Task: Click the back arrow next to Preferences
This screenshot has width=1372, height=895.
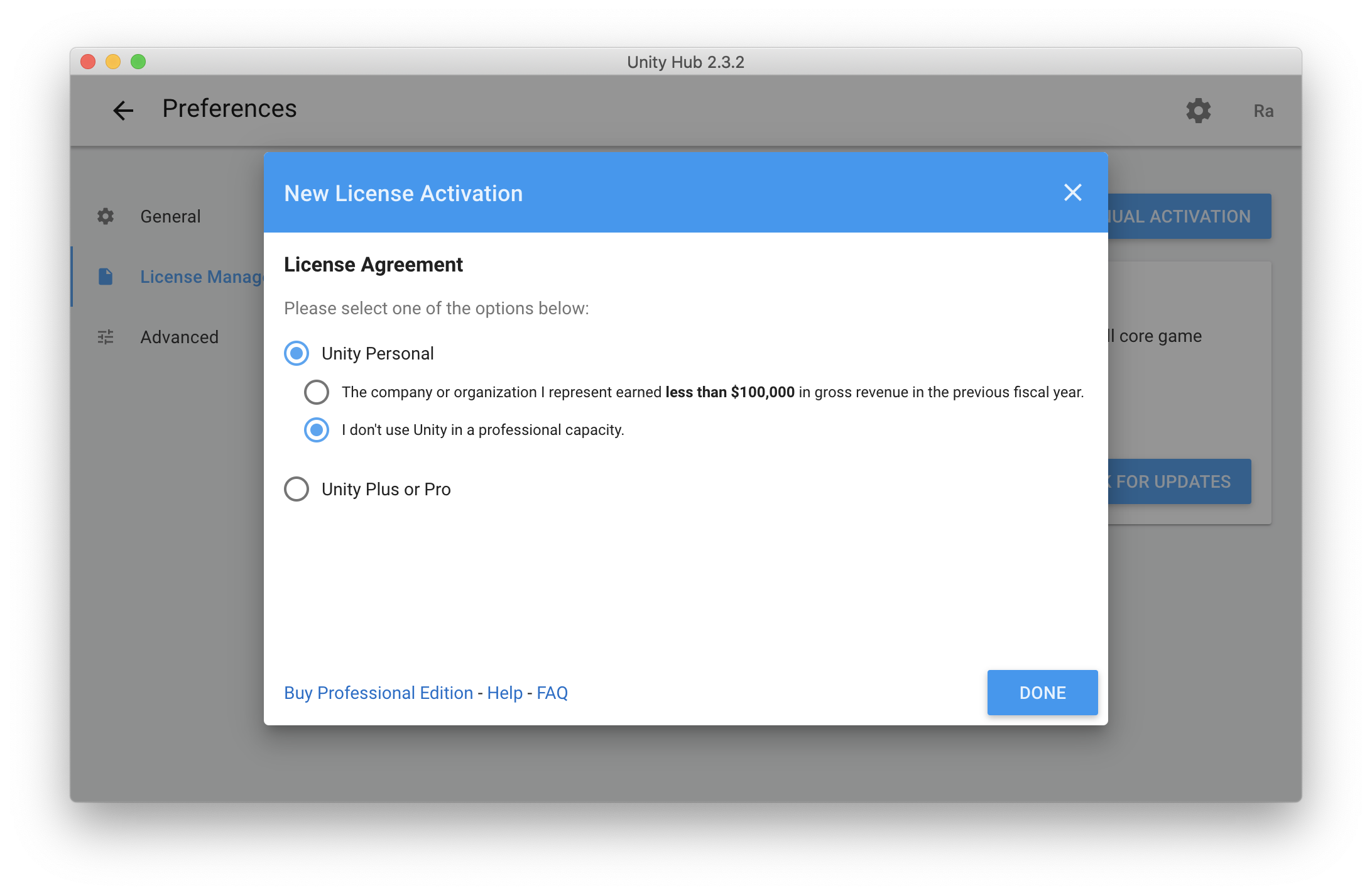Action: pyautogui.click(x=123, y=111)
